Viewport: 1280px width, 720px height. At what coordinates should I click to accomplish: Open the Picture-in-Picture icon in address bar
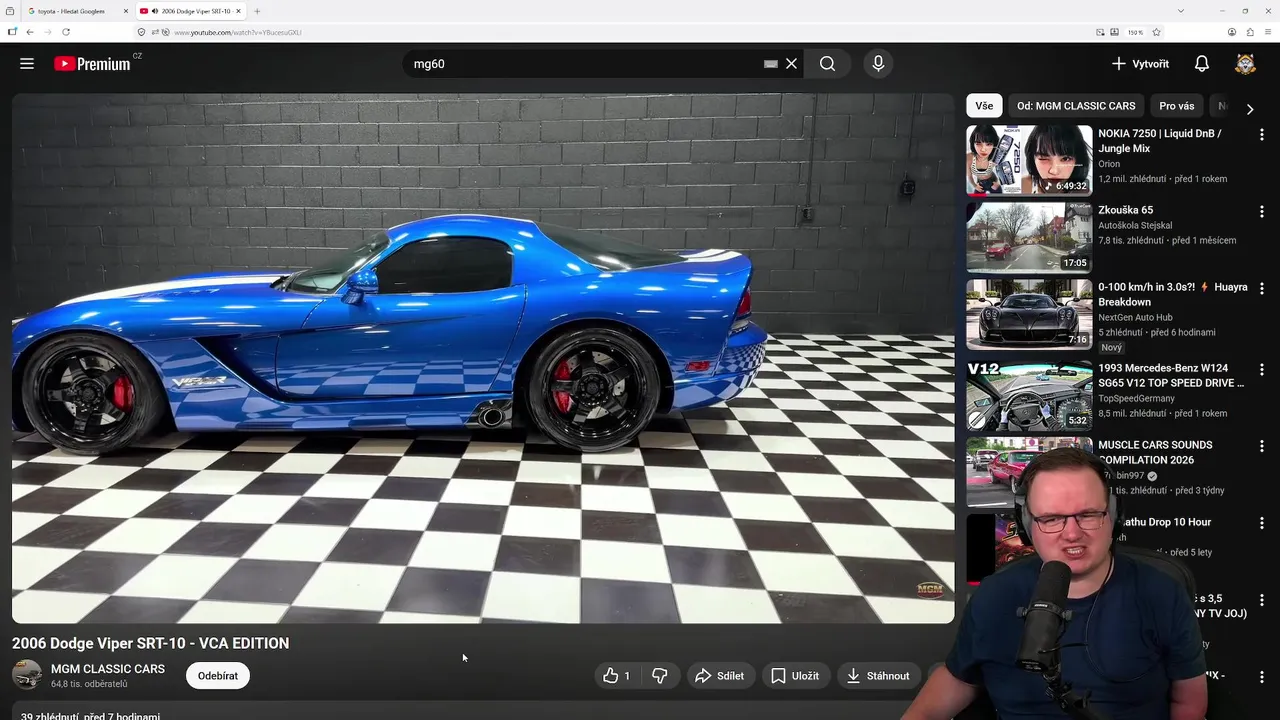(x=1101, y=32)
